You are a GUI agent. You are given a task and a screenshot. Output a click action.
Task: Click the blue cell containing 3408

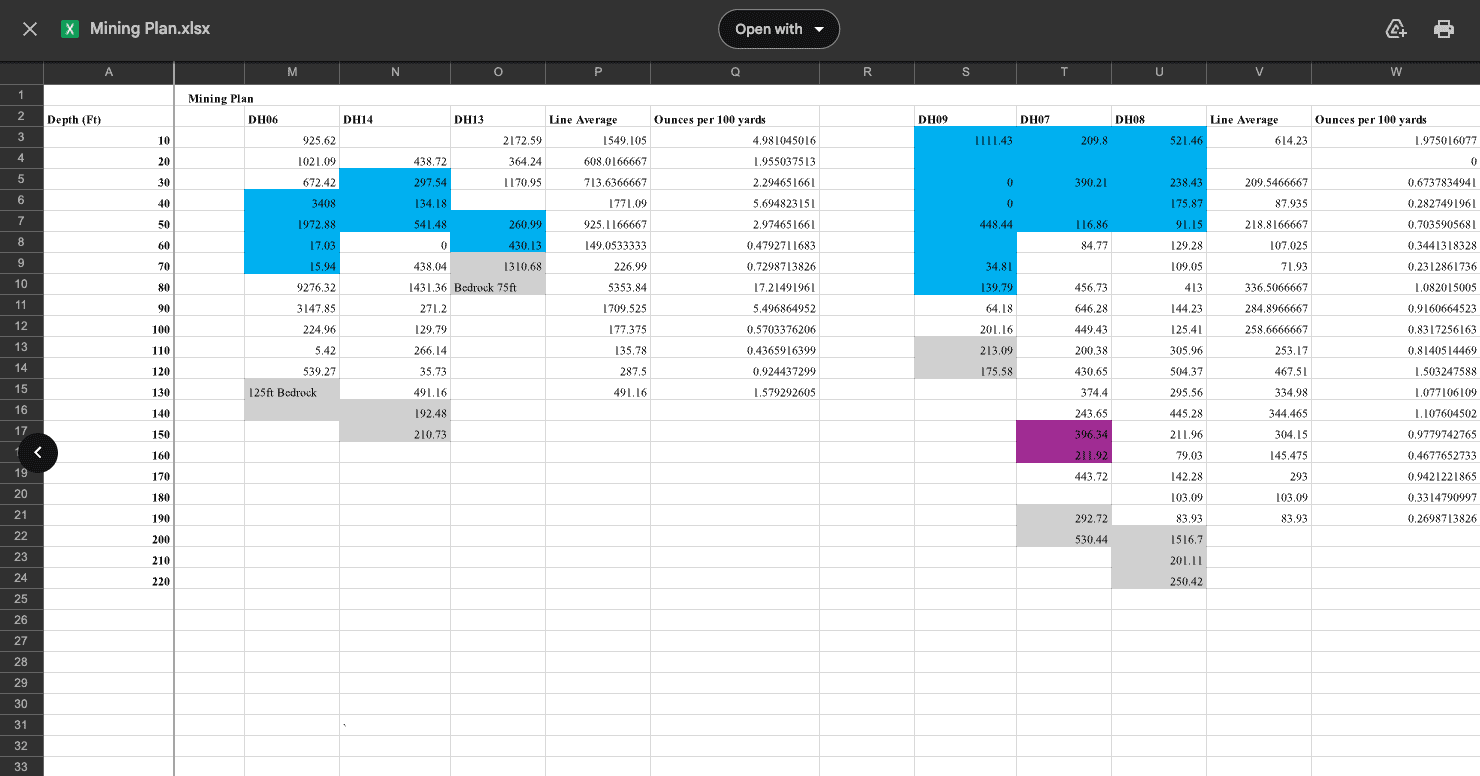292,203
